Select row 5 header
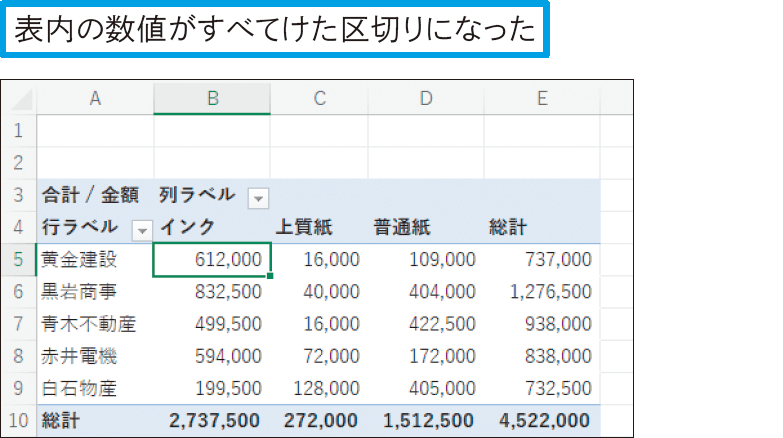 point(18,259)
